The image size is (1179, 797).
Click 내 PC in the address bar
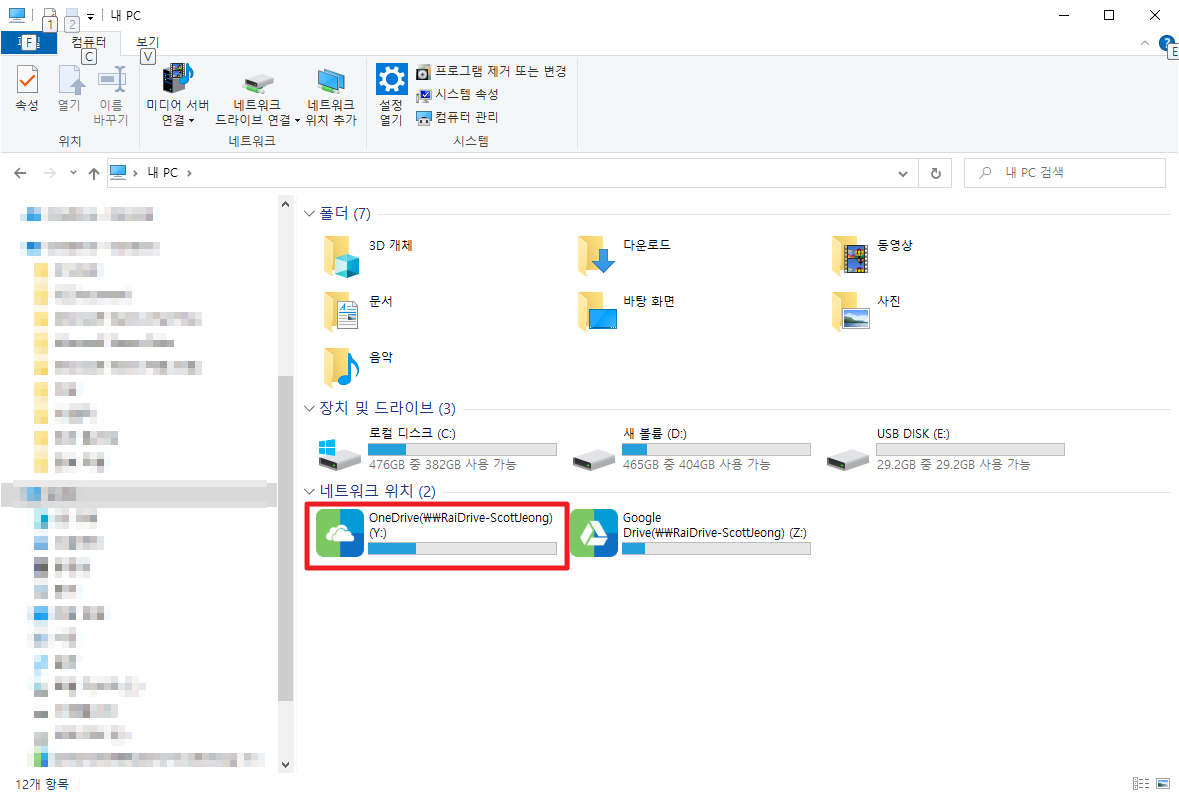pyautogui.click(x=162, y=173)
